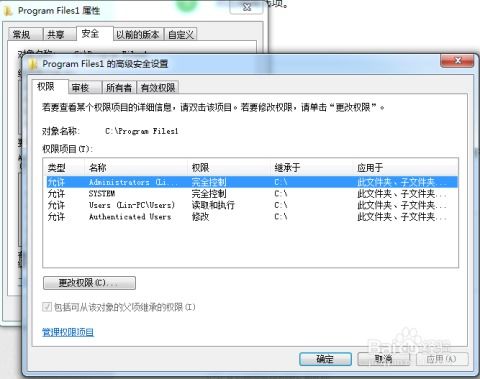Select the 安全 tab in properties window
Viewport: 480px width, 379px height.
tap(94, 33)
